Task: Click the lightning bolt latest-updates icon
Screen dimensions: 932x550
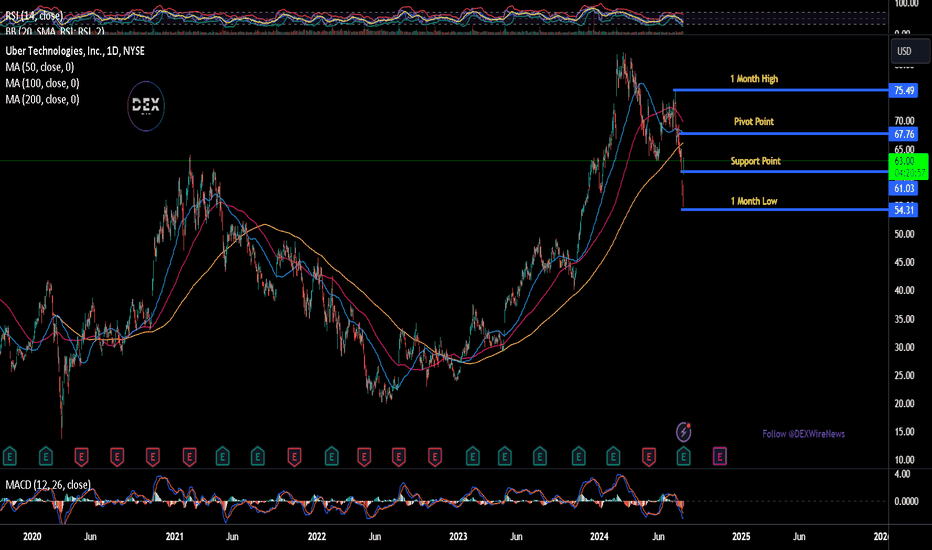Action: click(x=684, y=432)
